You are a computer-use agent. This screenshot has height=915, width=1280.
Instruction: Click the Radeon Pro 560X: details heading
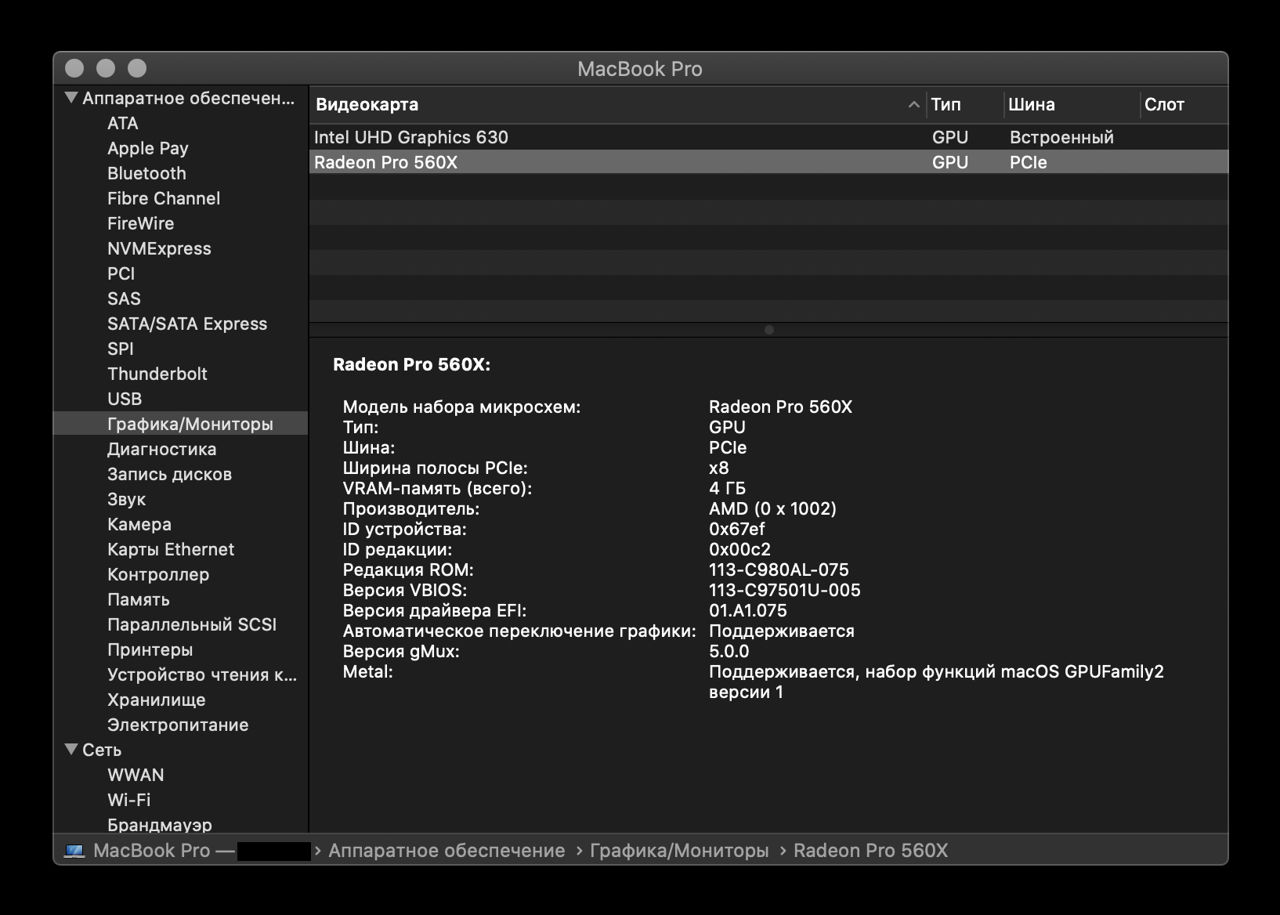click(412, 365)
